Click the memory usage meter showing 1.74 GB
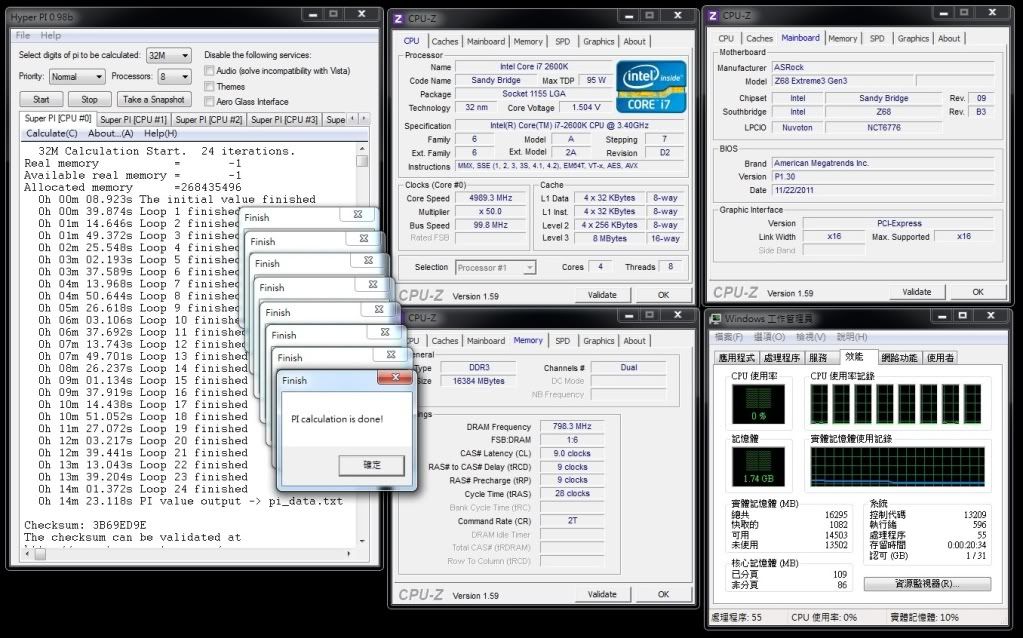 pos(758,467)
